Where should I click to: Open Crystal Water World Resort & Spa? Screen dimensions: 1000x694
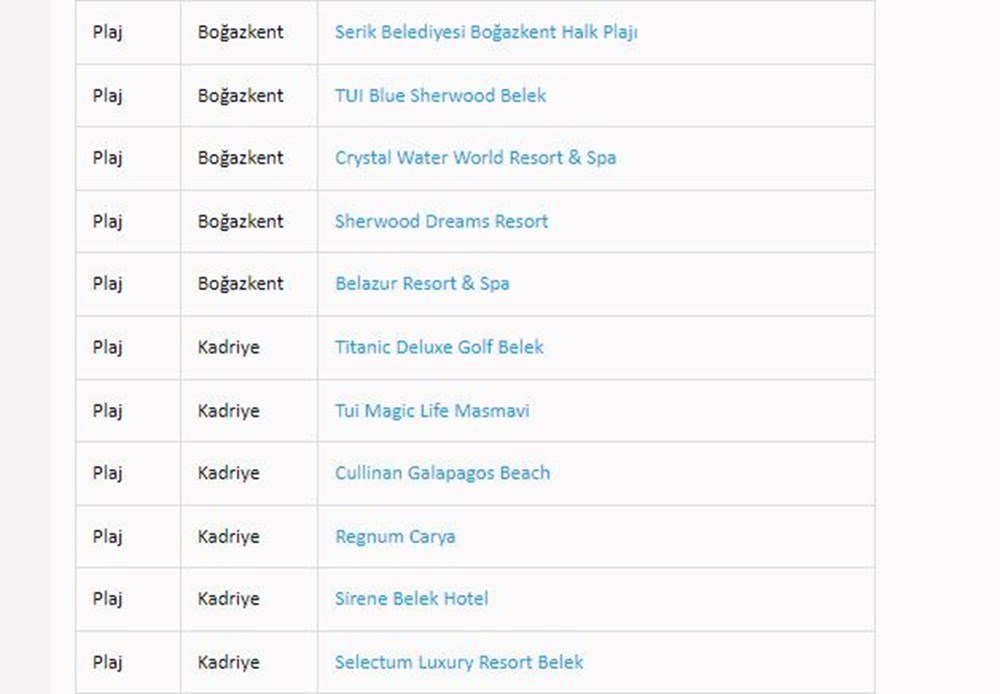(475, 158)
